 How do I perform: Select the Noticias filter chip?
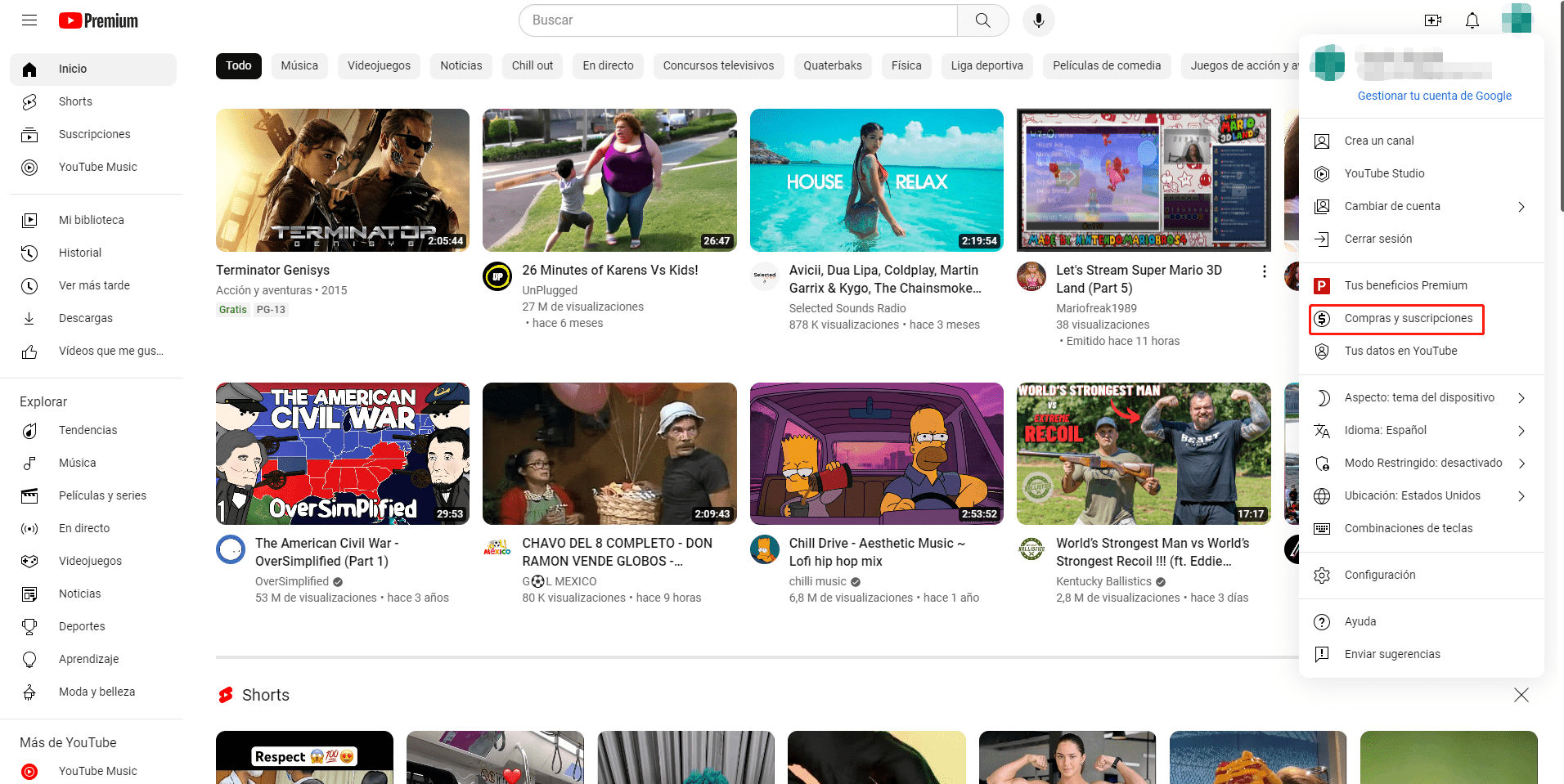click(461, 65)
